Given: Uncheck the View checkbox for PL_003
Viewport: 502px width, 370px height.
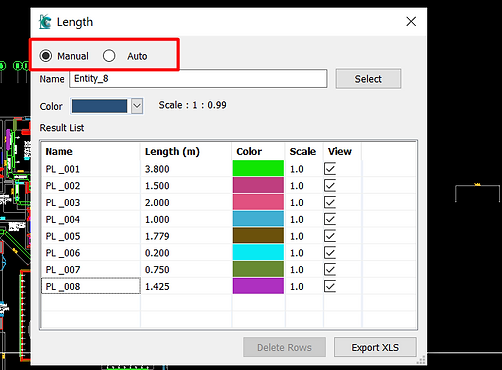Looking at the screenshot, I should tap(330, 202).
